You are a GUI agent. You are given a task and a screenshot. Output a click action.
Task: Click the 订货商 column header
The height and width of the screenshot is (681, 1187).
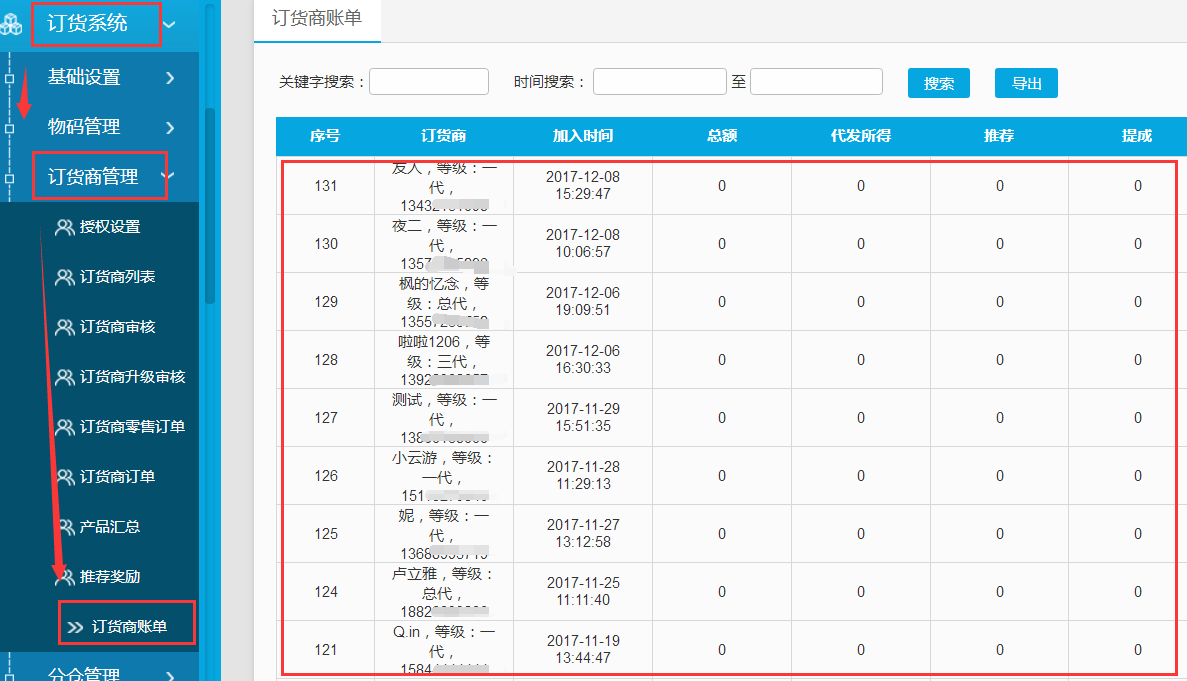444,136
